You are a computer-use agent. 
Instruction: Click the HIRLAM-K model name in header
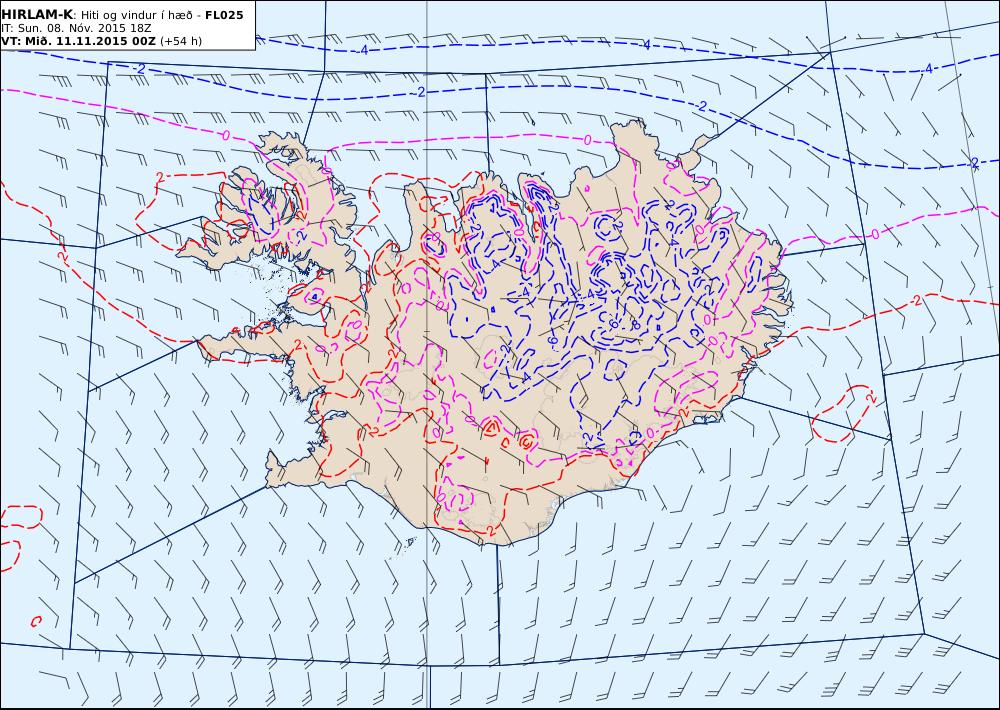37,15
